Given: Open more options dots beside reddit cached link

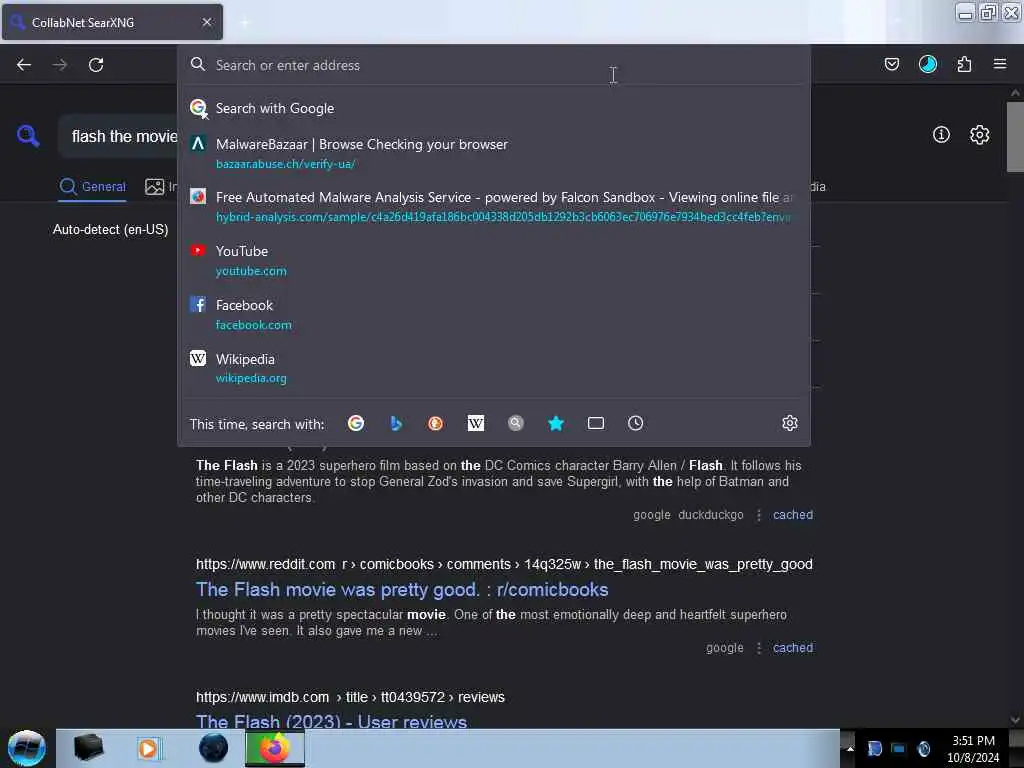Looking at the screenshot, I should (758, 648).
